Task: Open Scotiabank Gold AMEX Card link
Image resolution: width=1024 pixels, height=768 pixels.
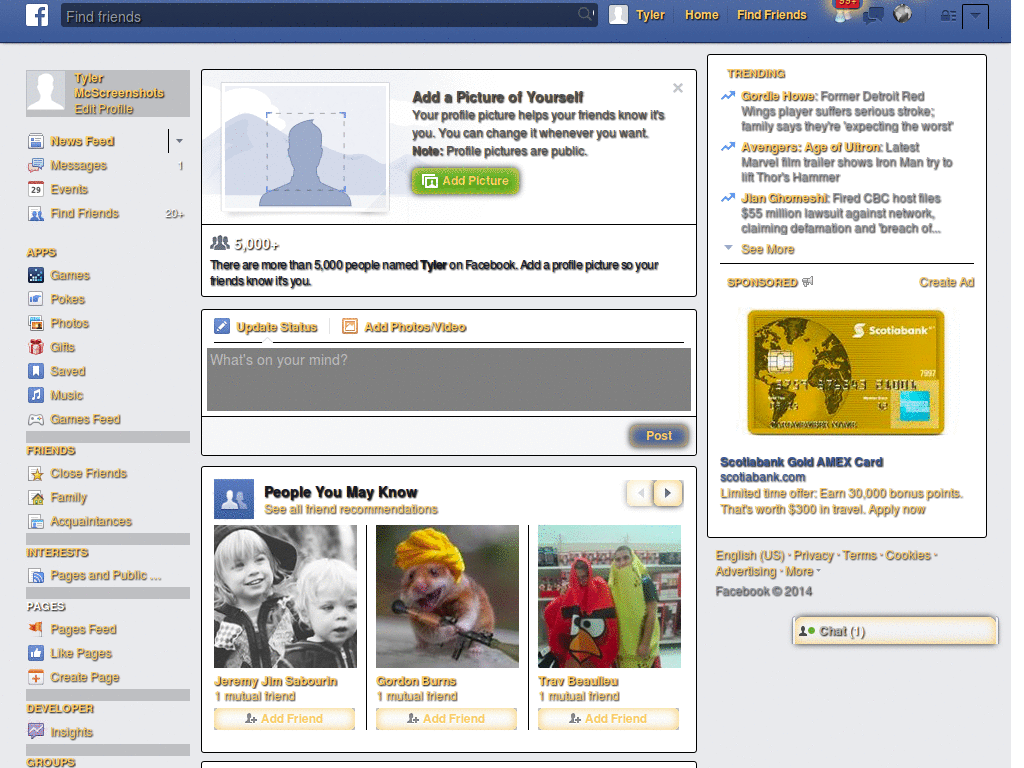Action: click(801, 462)
